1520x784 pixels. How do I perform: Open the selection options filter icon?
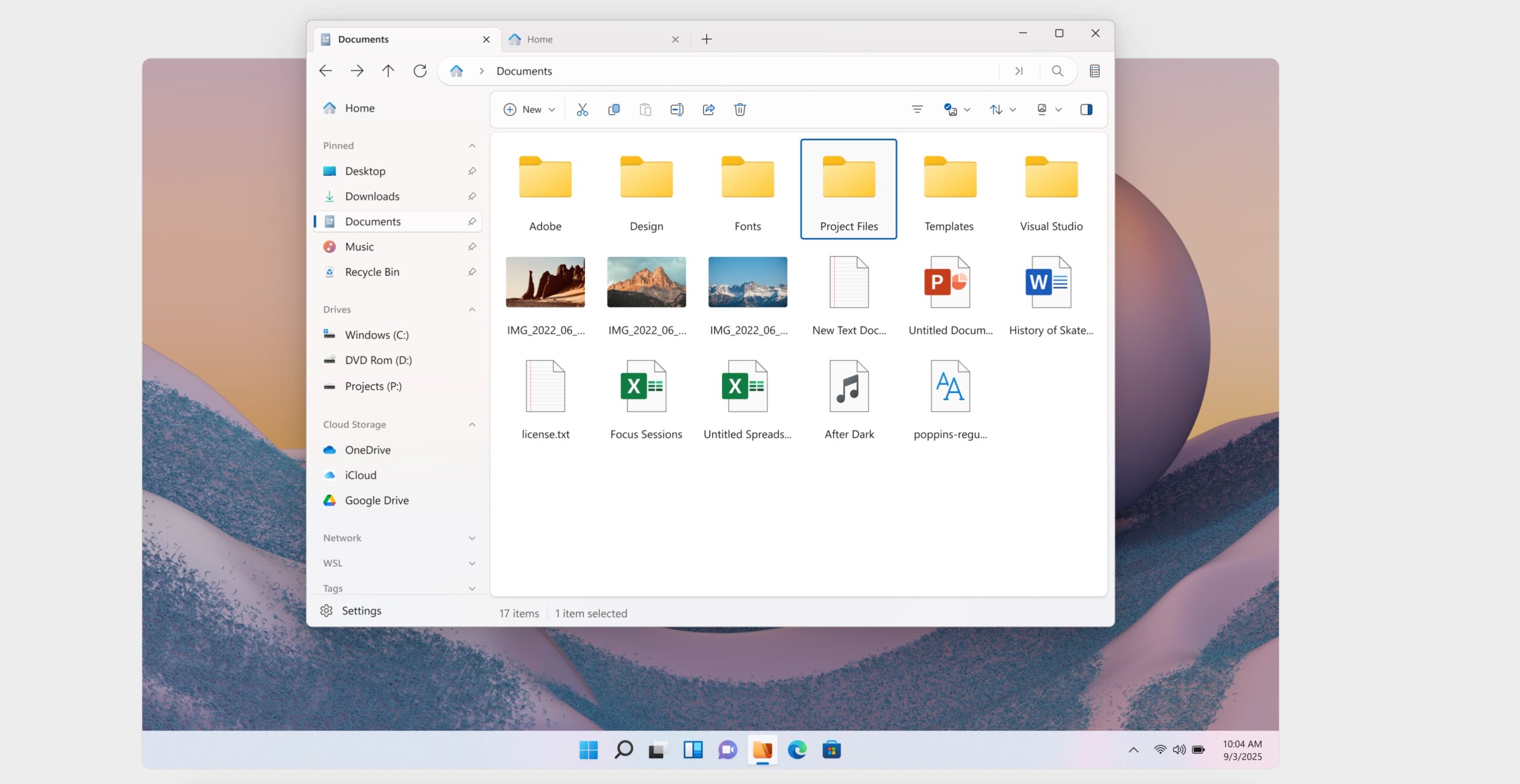[x=917, y=109]
